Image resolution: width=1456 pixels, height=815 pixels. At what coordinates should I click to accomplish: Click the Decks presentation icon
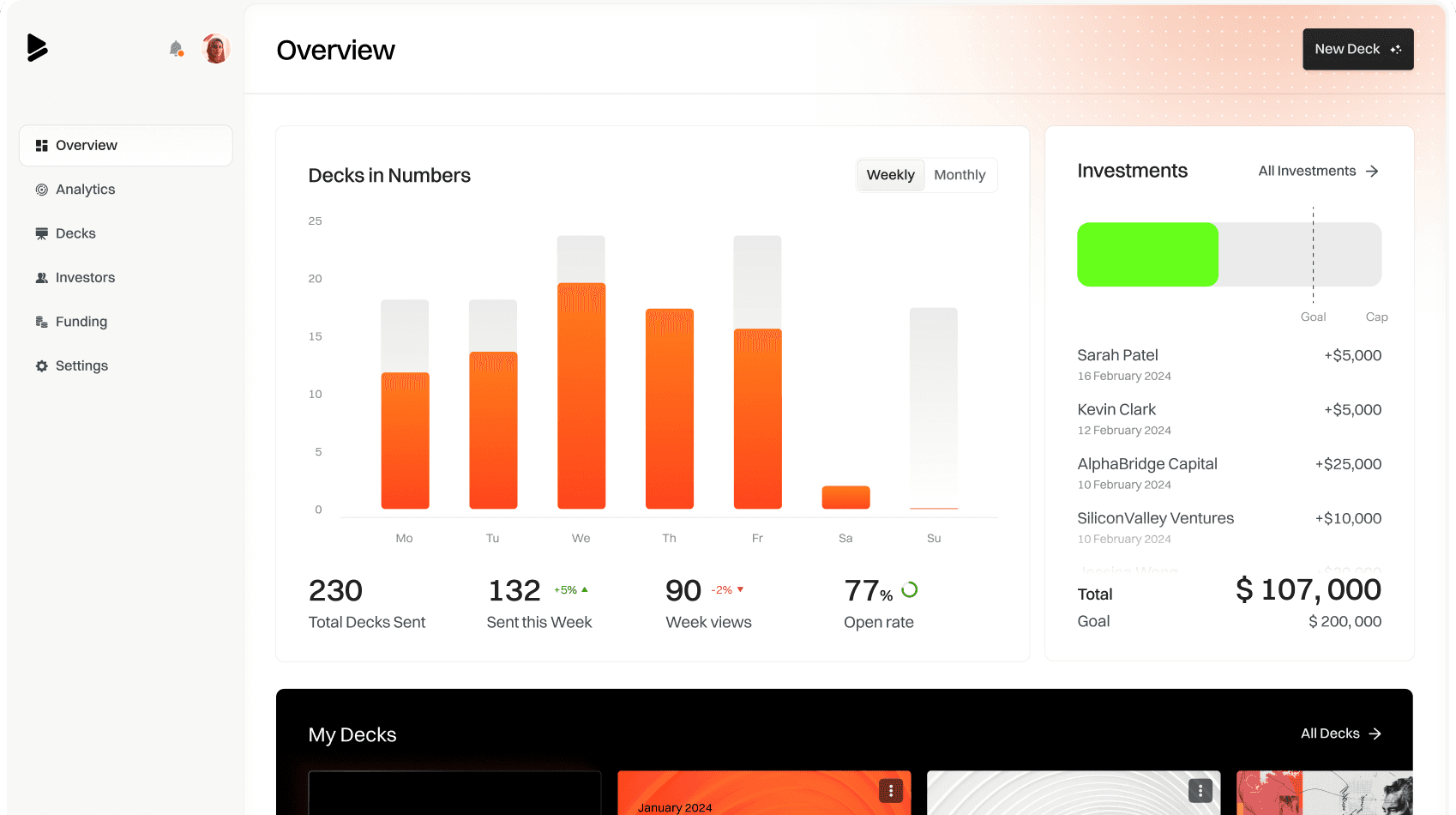[41, 233]
